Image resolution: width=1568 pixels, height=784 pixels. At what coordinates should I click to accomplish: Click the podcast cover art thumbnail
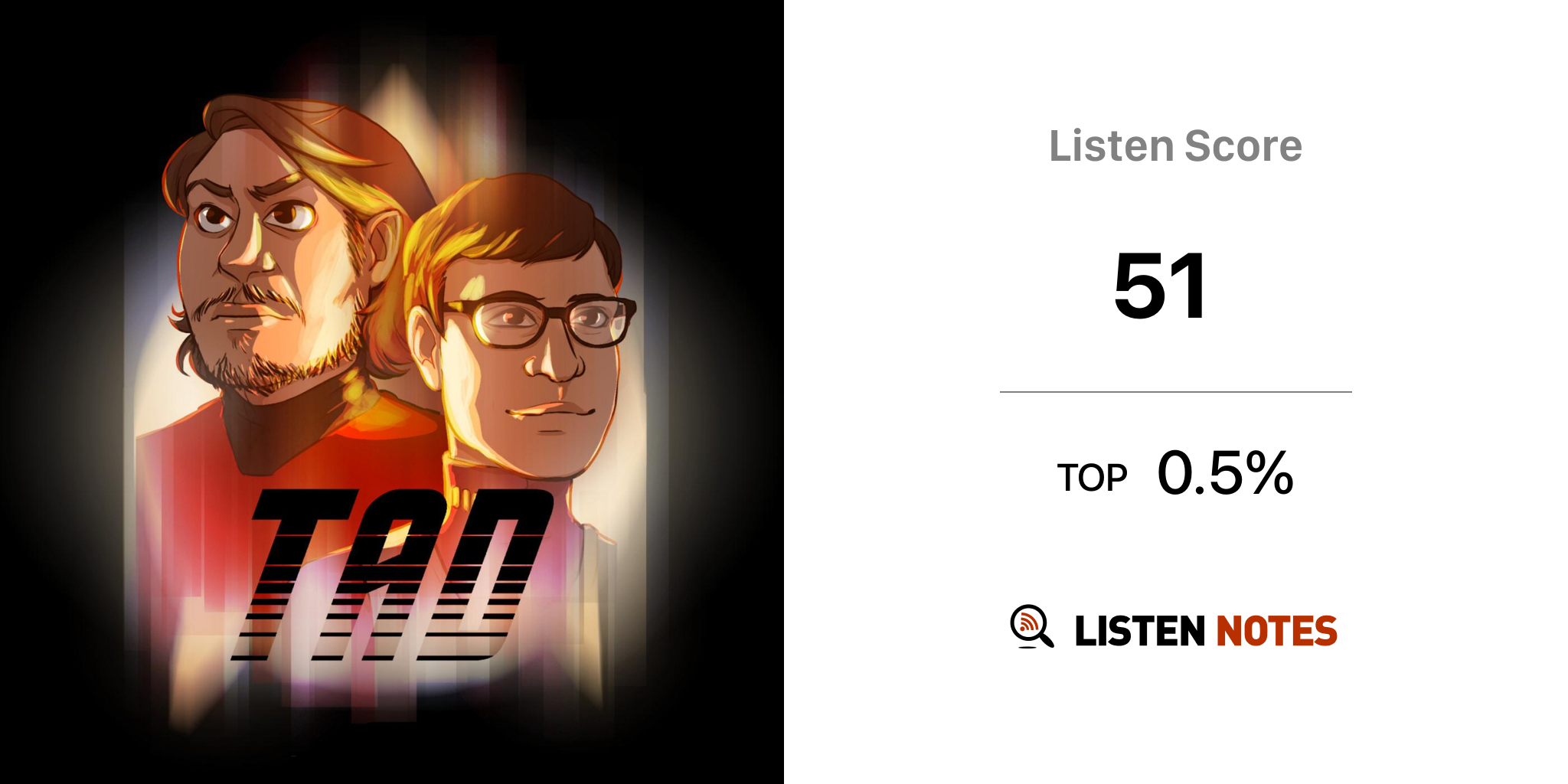click(392, 392)
